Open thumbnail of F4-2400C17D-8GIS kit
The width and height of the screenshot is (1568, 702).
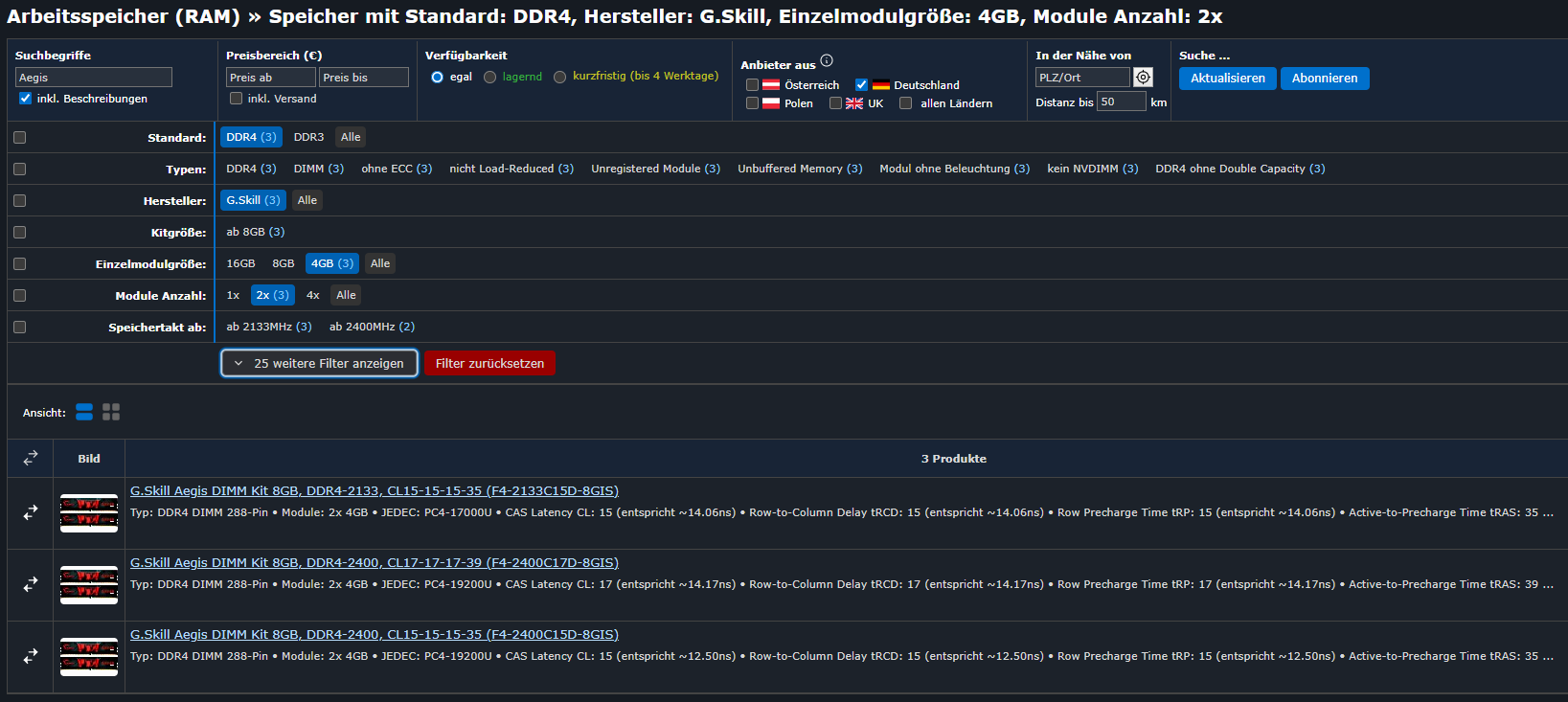pos(89,585)
